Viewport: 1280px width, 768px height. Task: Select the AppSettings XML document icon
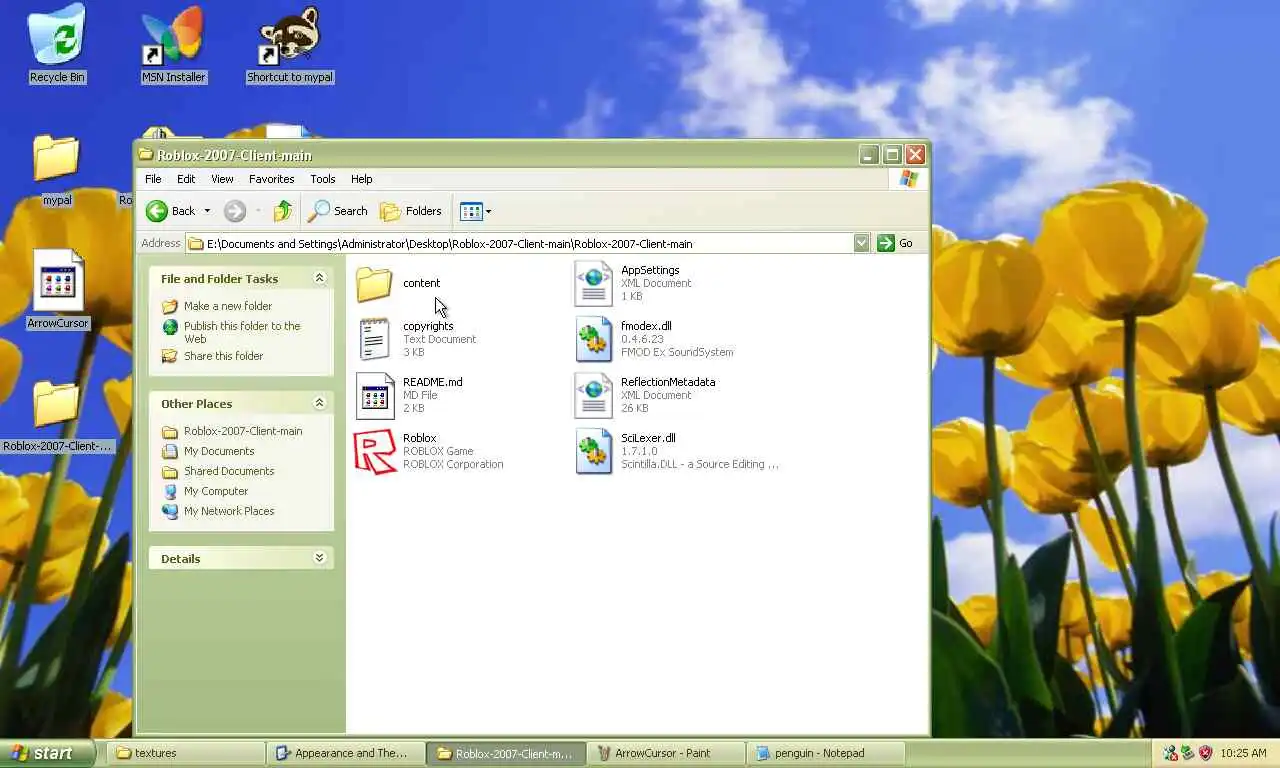(x=593, y=284)
